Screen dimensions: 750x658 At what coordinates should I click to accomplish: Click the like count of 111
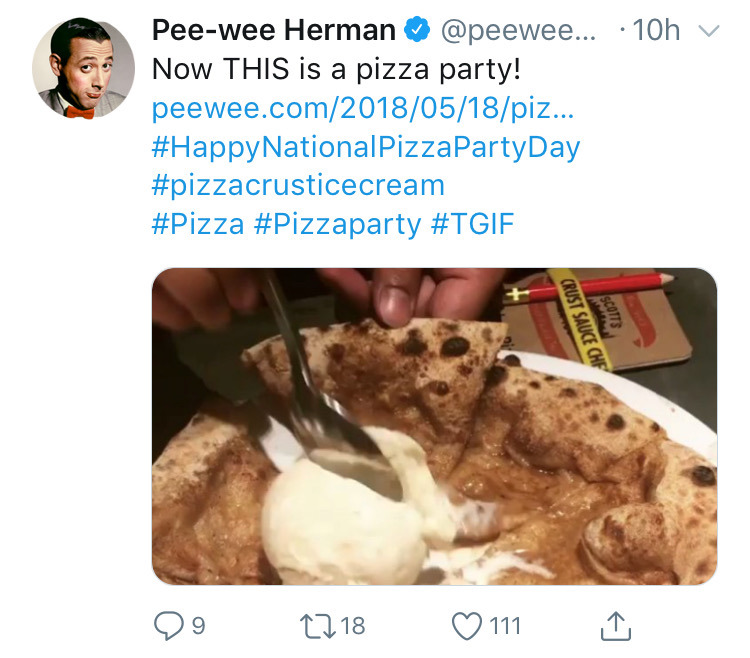505,626
